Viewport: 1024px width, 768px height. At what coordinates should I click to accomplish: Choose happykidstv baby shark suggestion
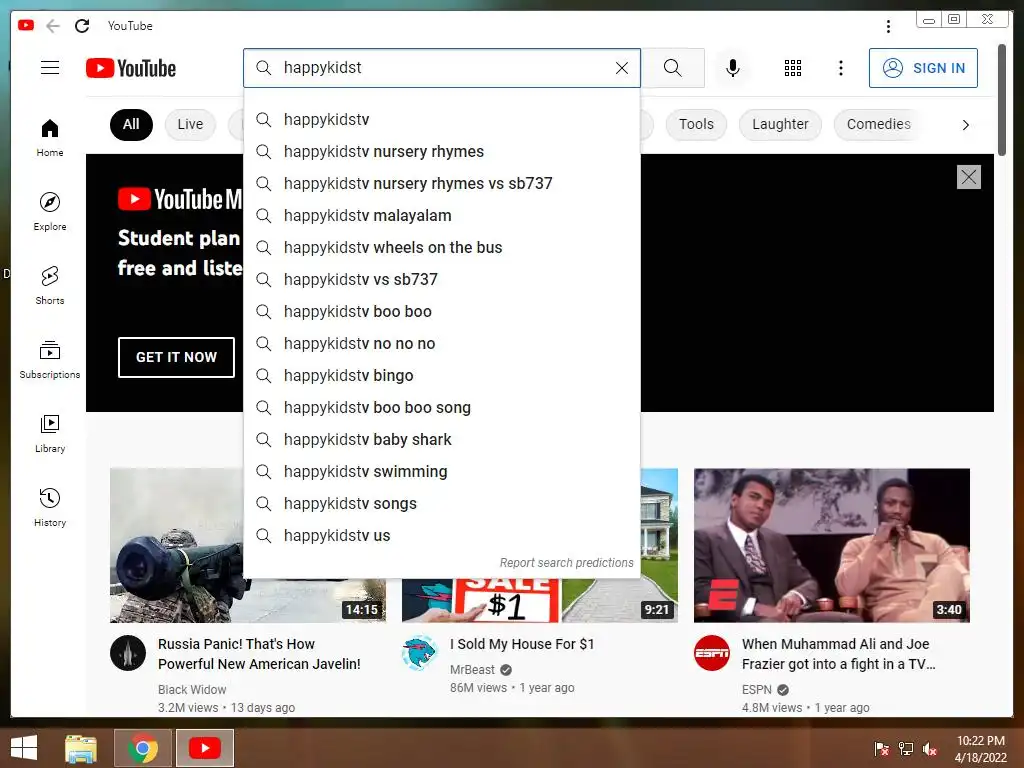441,440
